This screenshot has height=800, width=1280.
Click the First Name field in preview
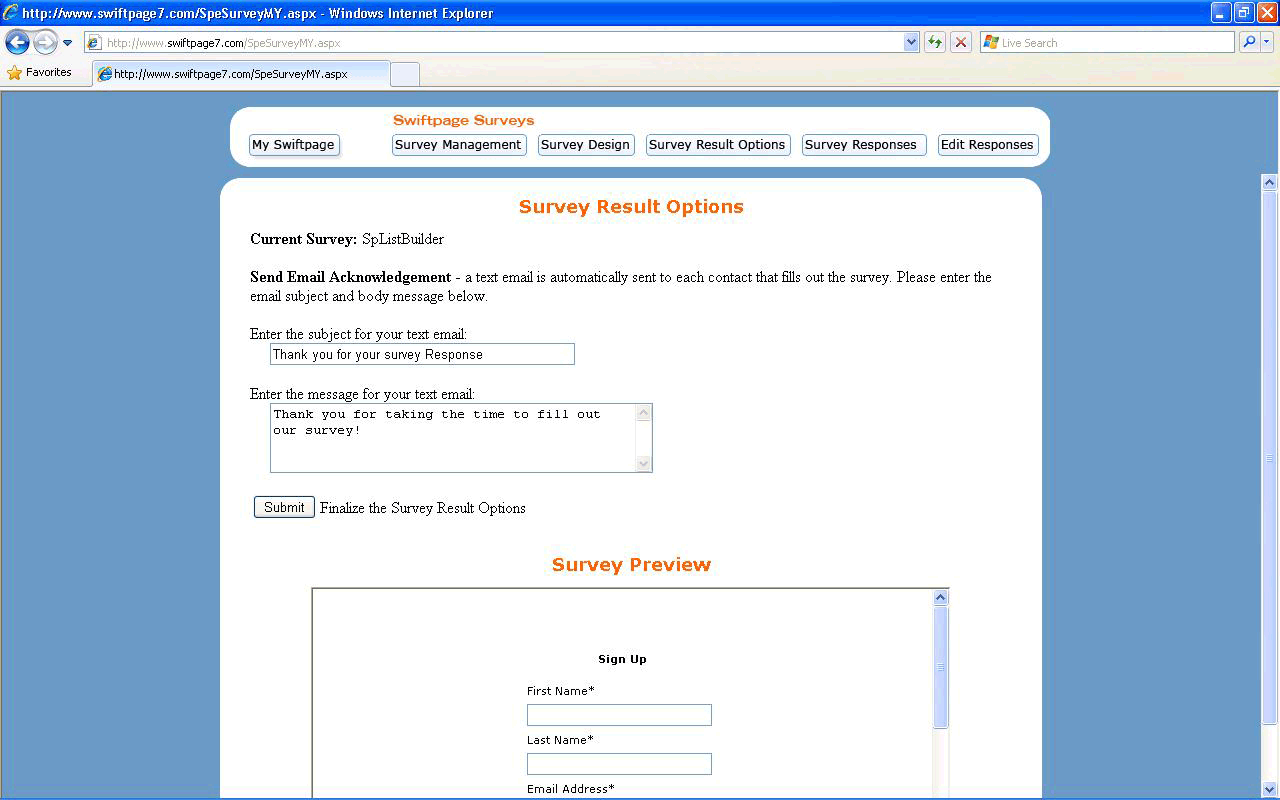click(x=619, y=715)
